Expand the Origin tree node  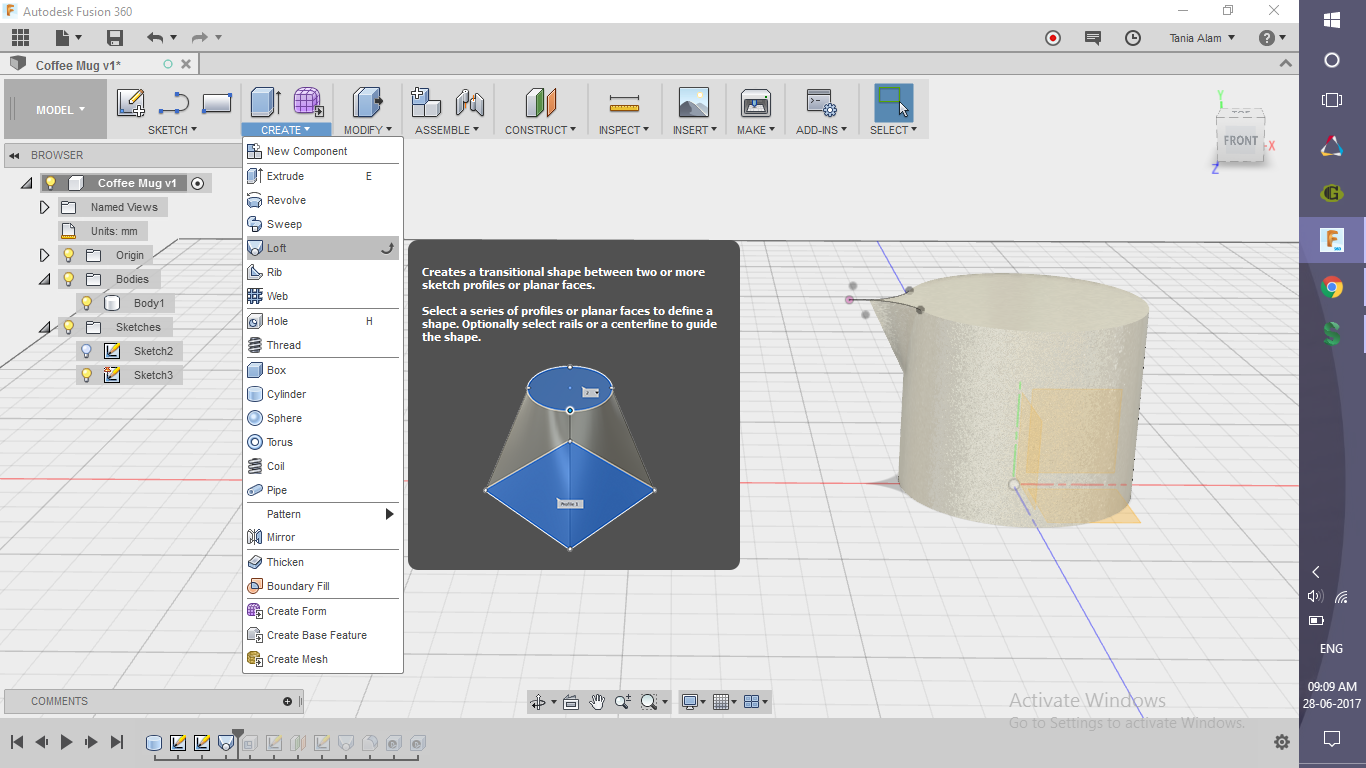point(44,255)
